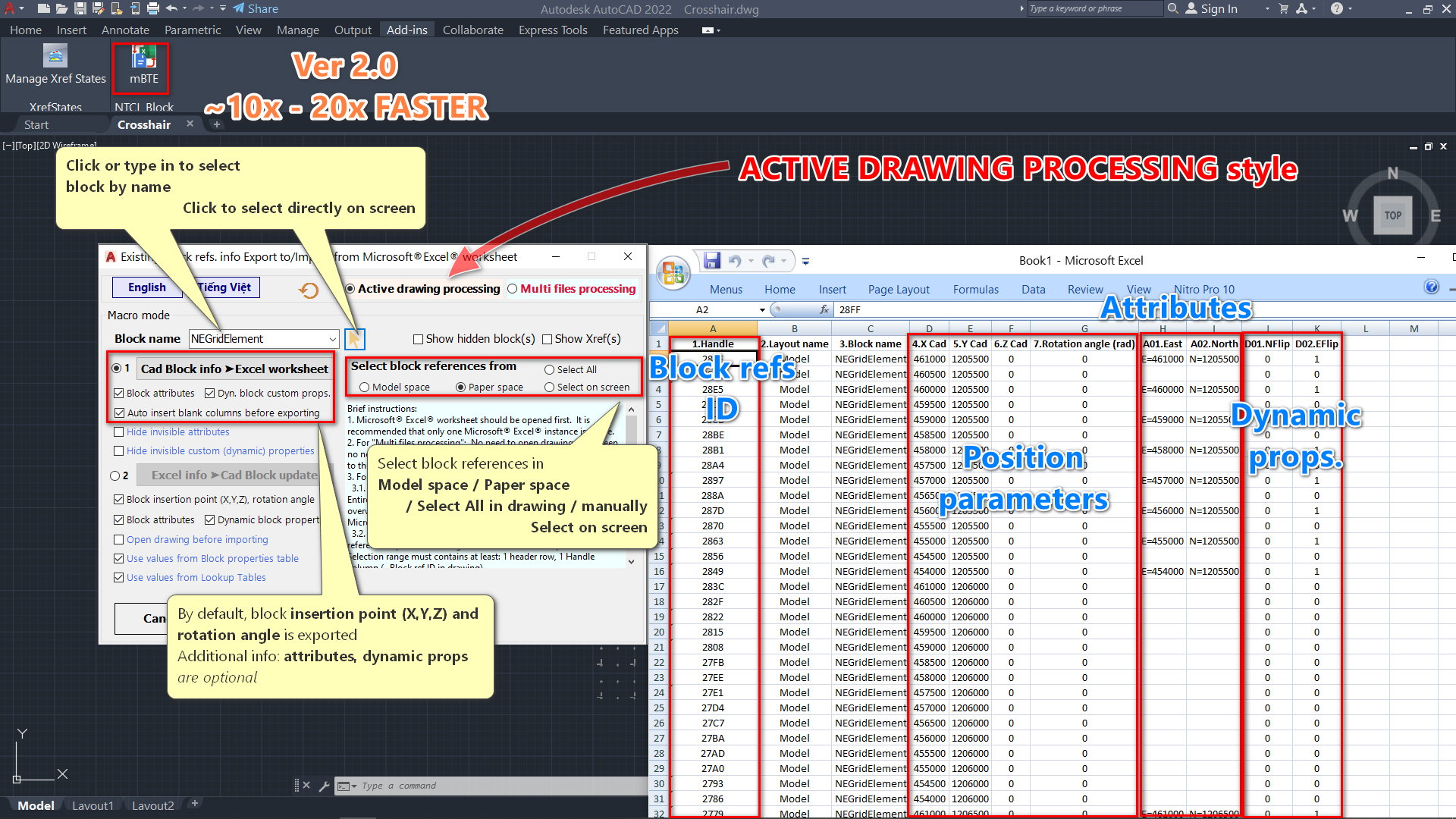Open the Express Tools ribbon tab
Screen dimensions: 1456x819
pyautogui.click(x=552, y=30)
